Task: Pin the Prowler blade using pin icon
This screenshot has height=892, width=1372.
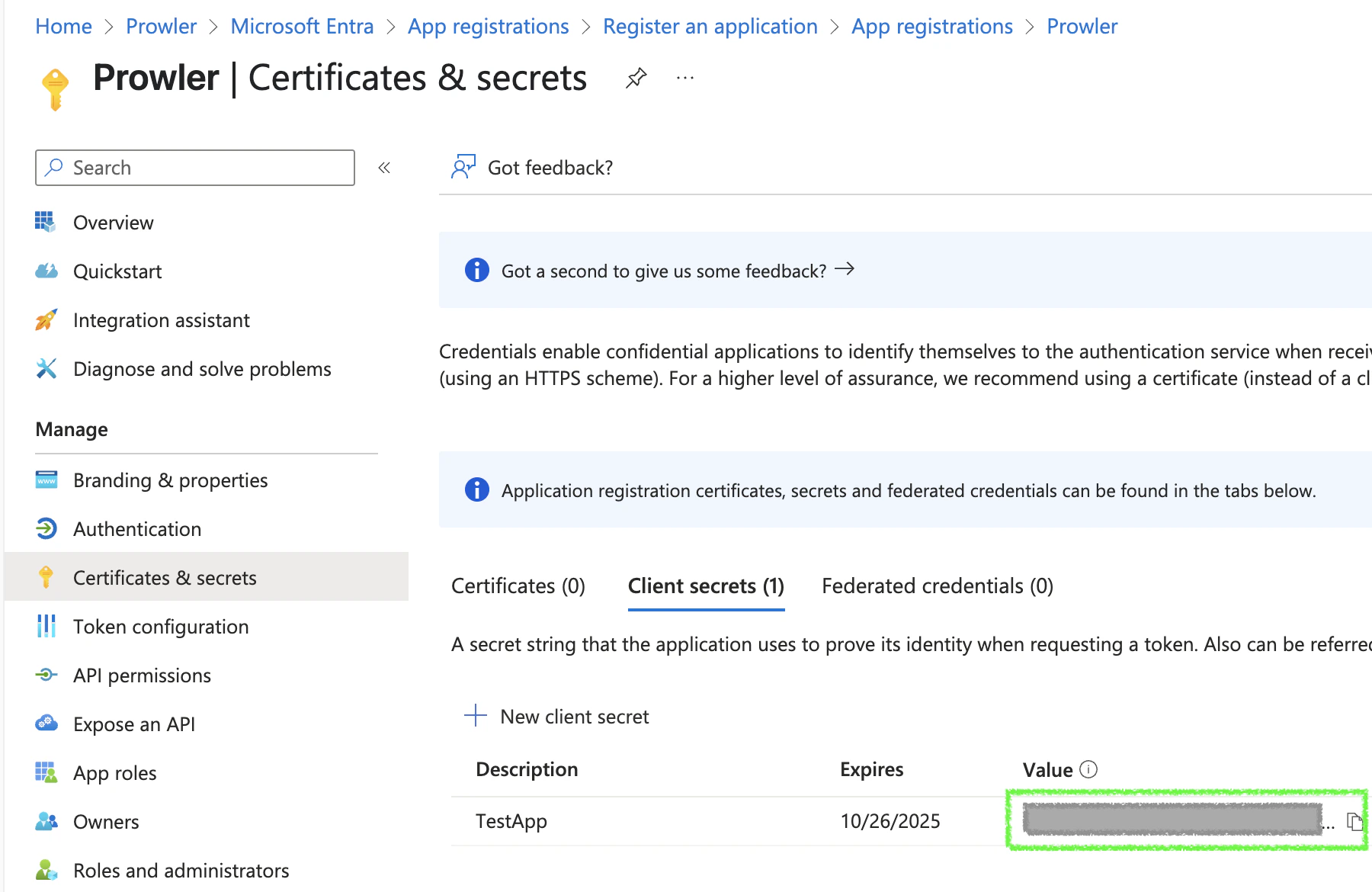Action: pyautogui.click(x=636, y=78)
